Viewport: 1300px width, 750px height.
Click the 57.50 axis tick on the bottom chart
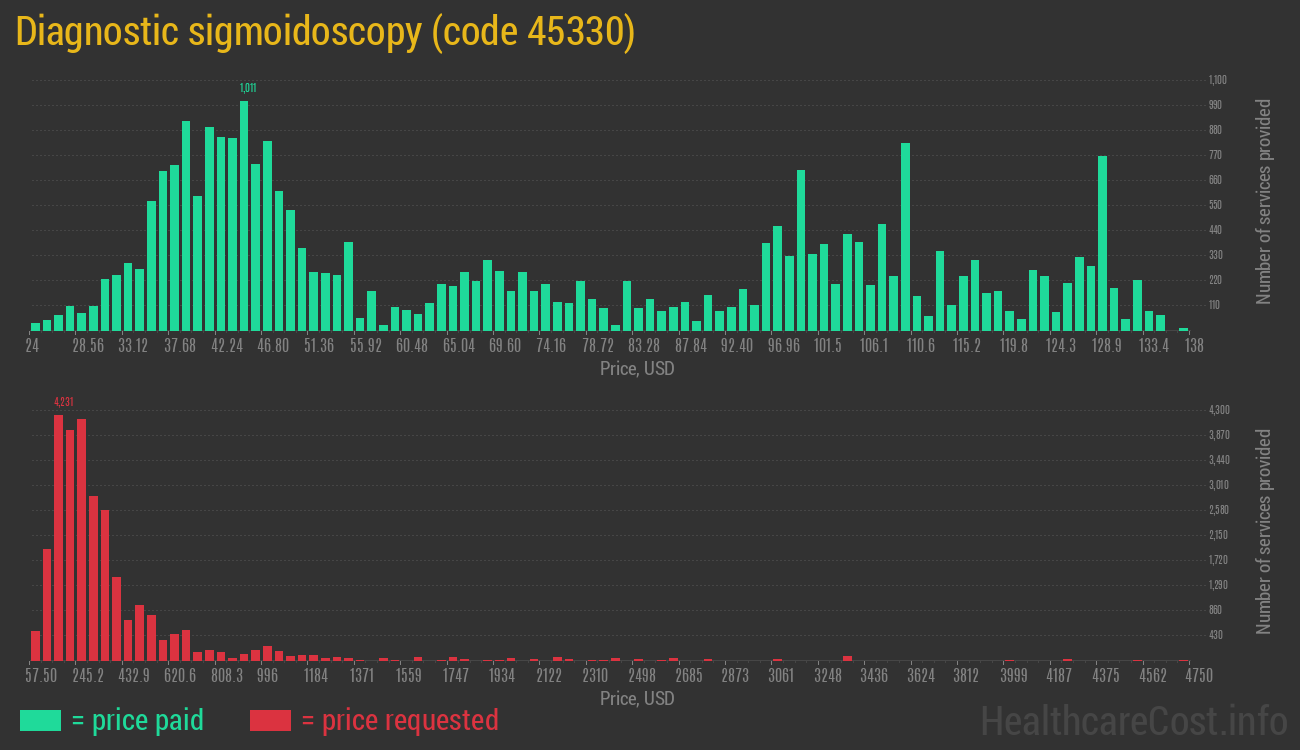(41, 675)
